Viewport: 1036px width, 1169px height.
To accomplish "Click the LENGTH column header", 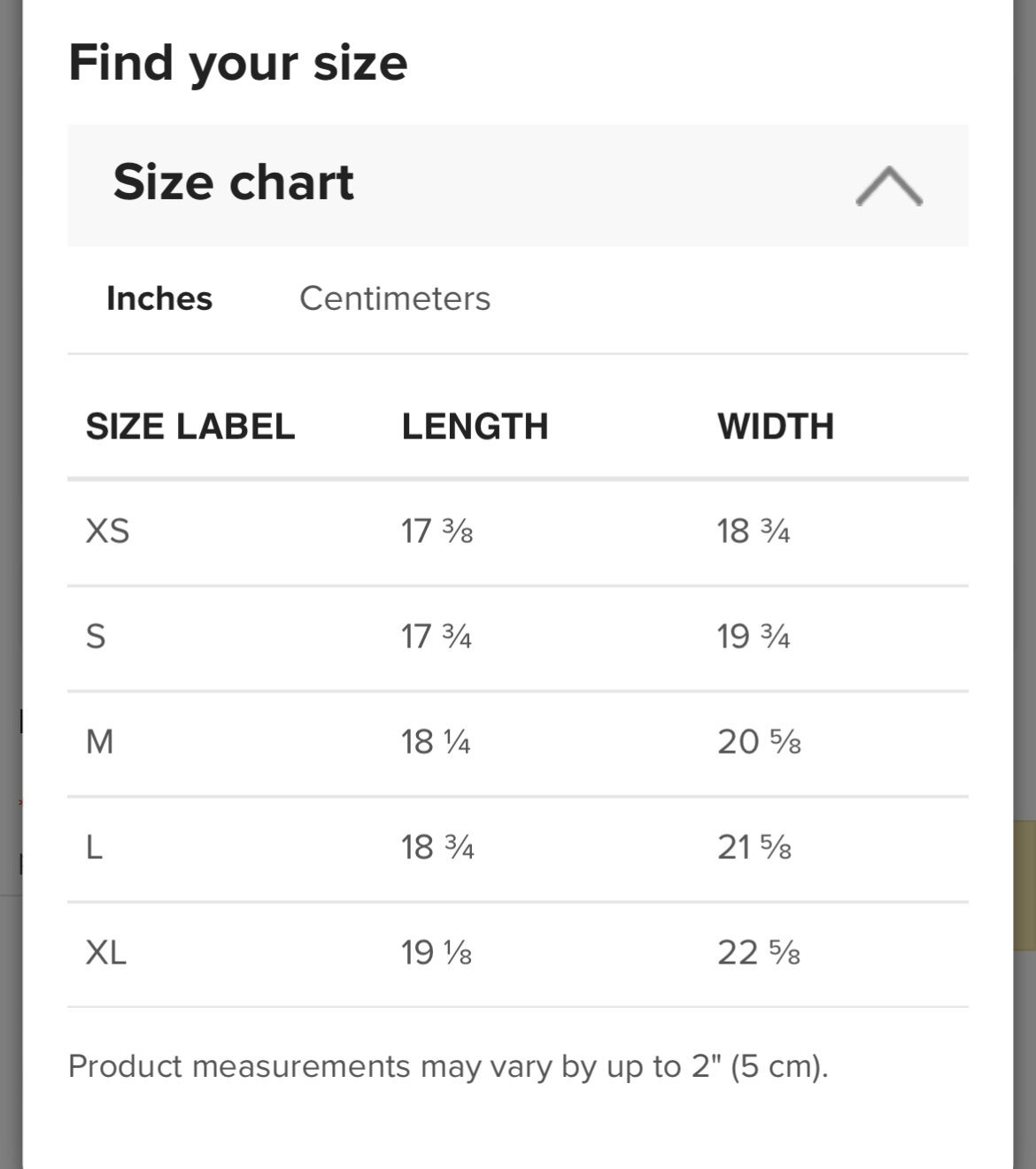I will [475, 427].
